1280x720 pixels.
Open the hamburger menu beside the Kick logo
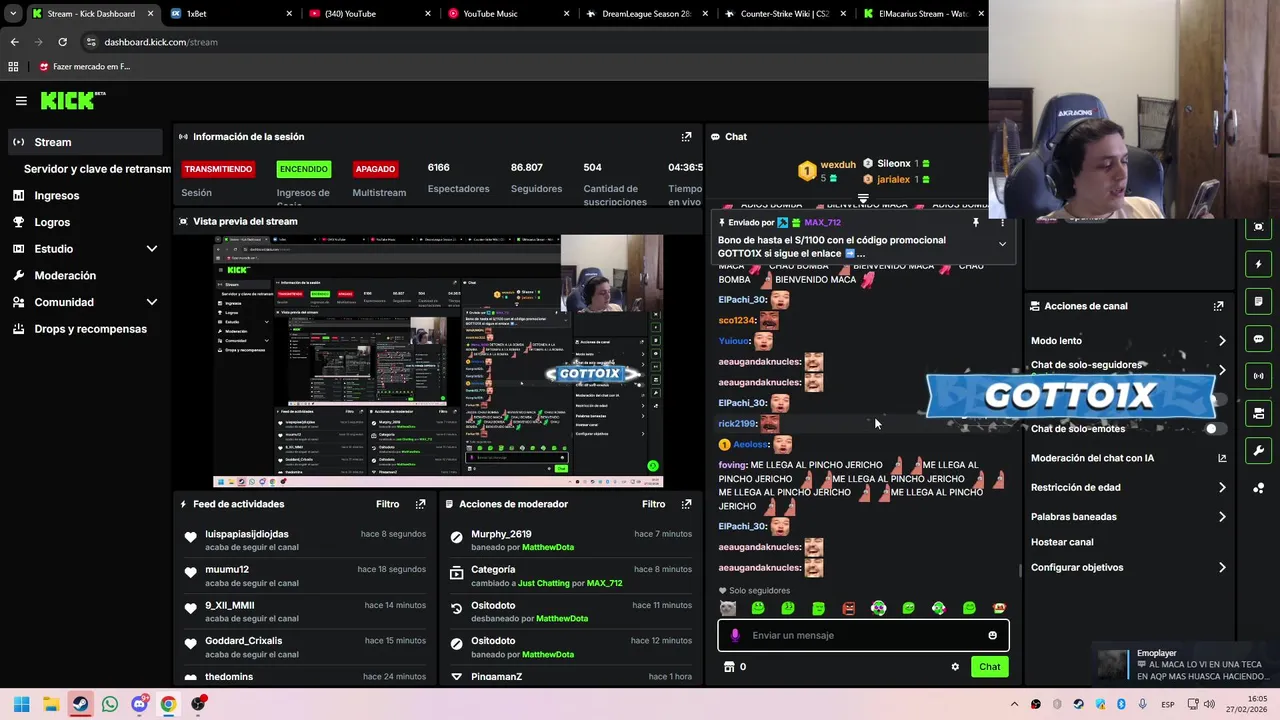[21, 101]
